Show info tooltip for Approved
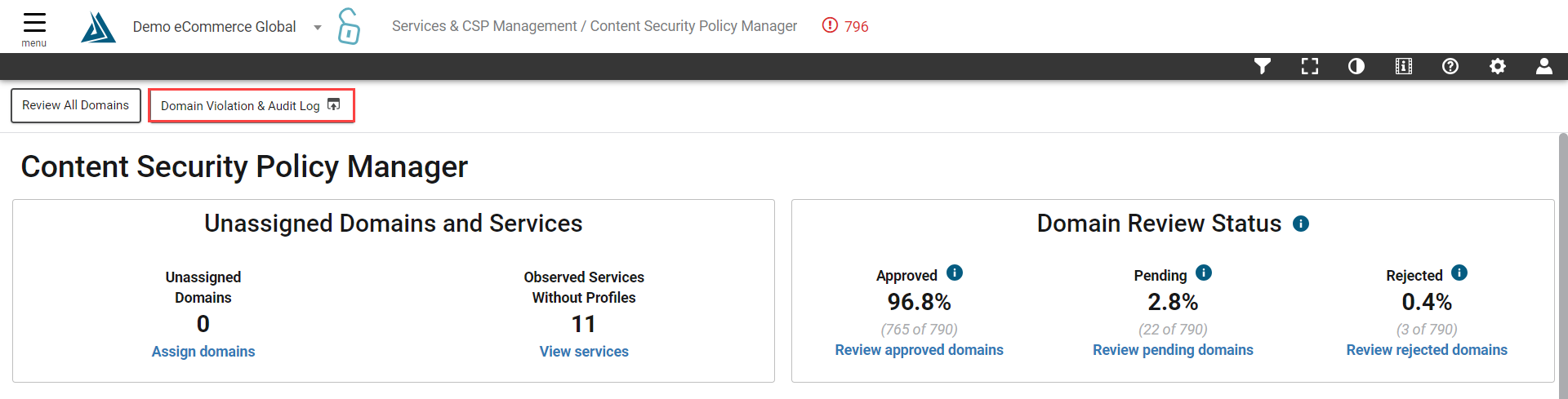 pyautogui.click(x=955, y=273)
